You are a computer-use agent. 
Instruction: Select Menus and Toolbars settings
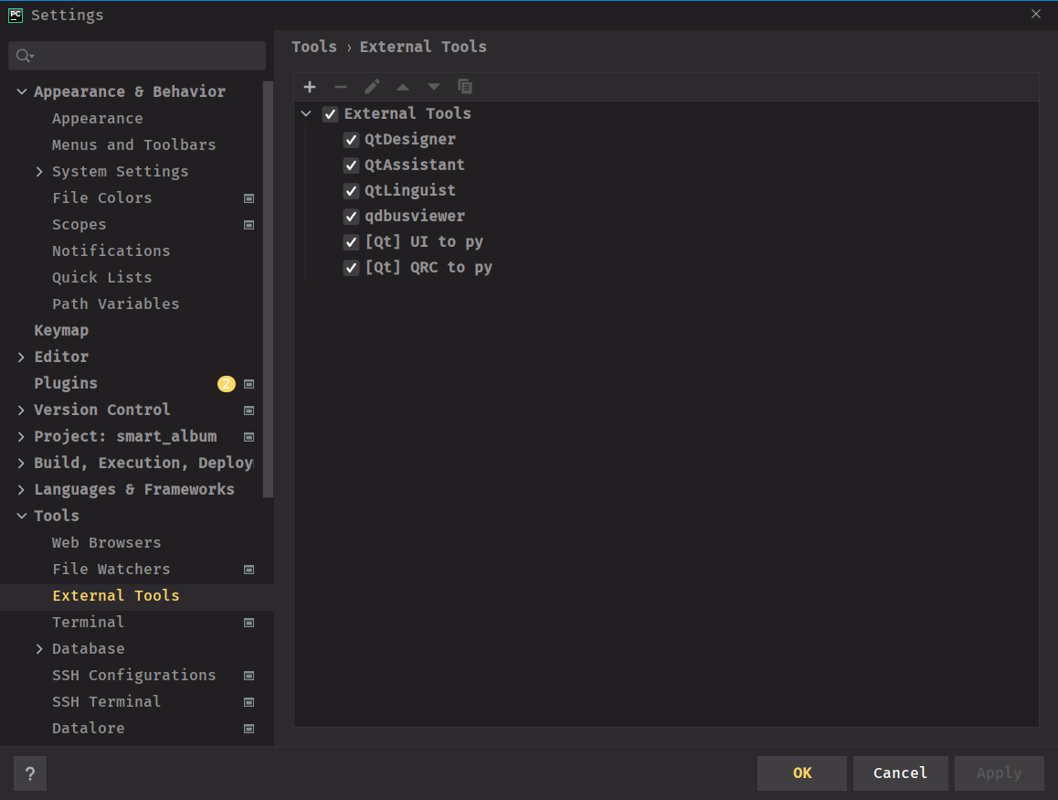tap(134, 145)
